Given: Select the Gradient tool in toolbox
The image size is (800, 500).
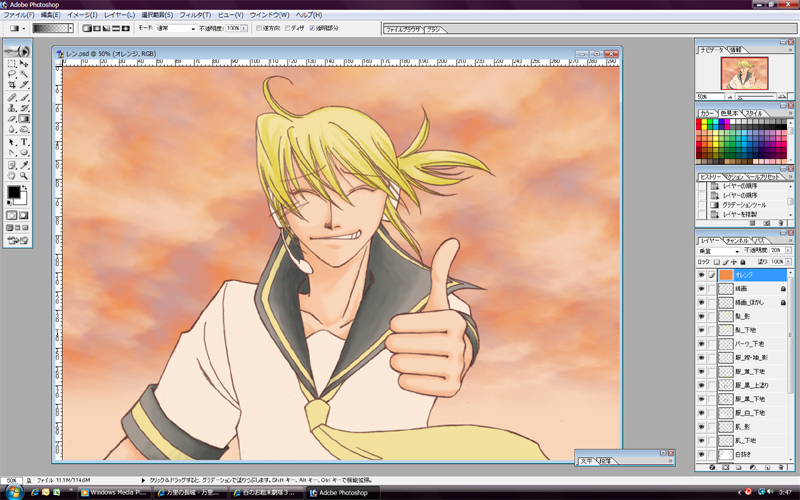Looking at the screenshot, I should [24, 118].
